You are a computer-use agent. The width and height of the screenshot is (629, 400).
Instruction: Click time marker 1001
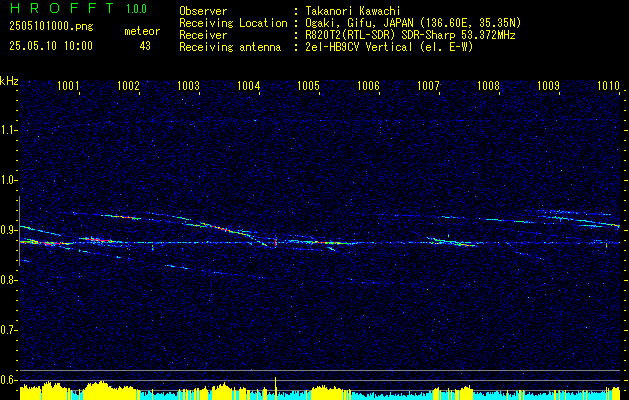[x=68, y=85]
